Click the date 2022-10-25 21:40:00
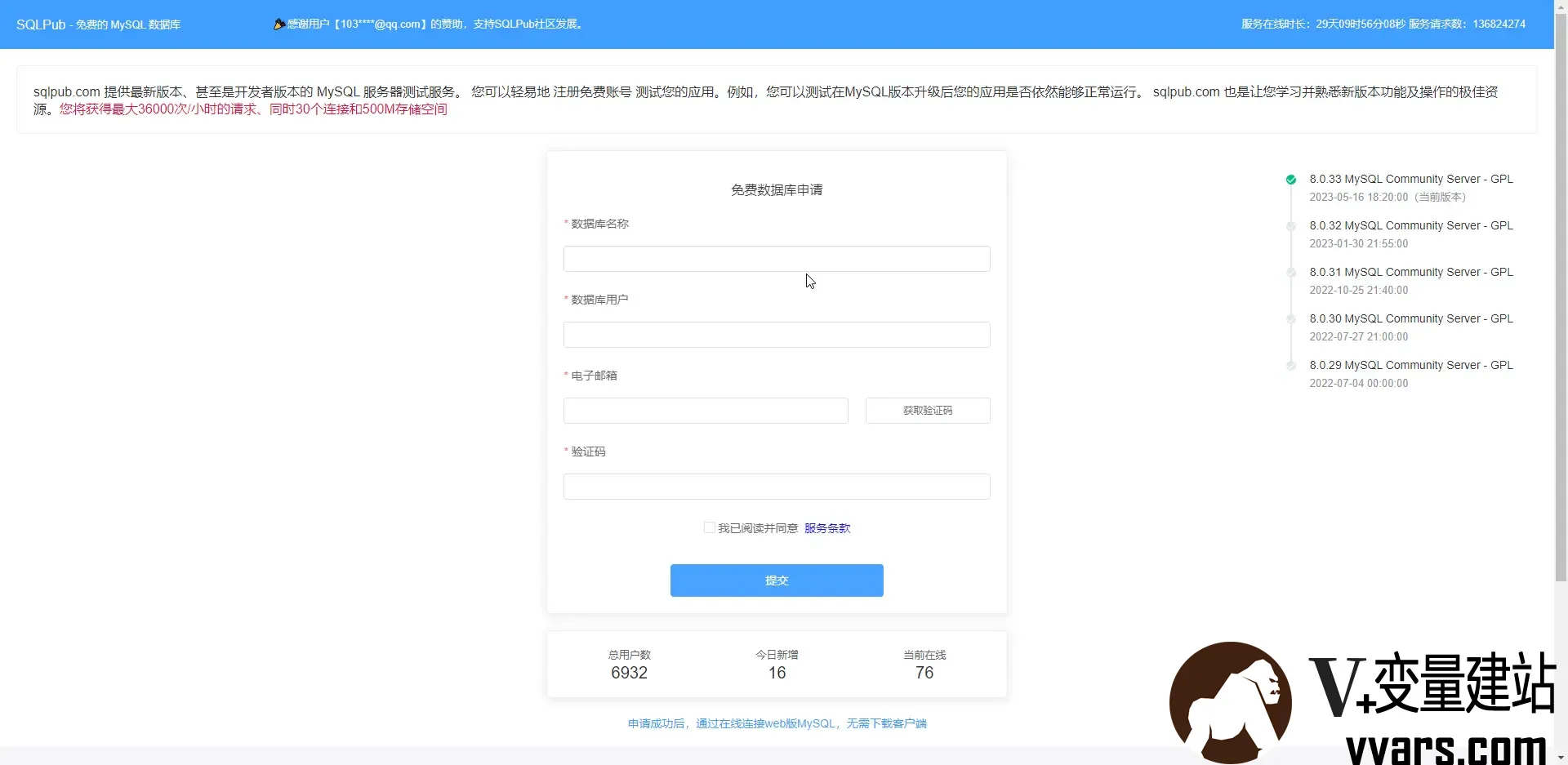The image size is (1568, 765). tap(1359, 290)
